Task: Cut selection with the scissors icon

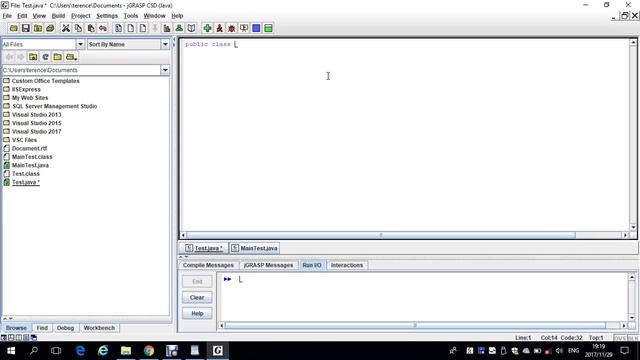Action: point(66,28)
